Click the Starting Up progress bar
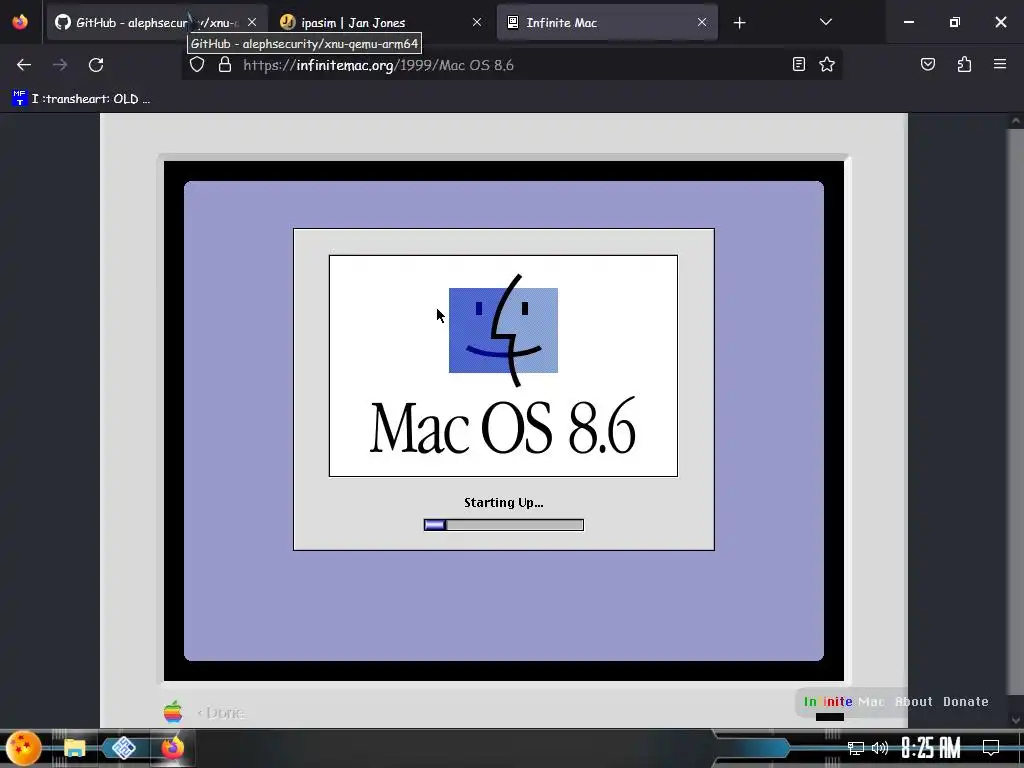The image size is (1024, 768). [x=504, y=525]
